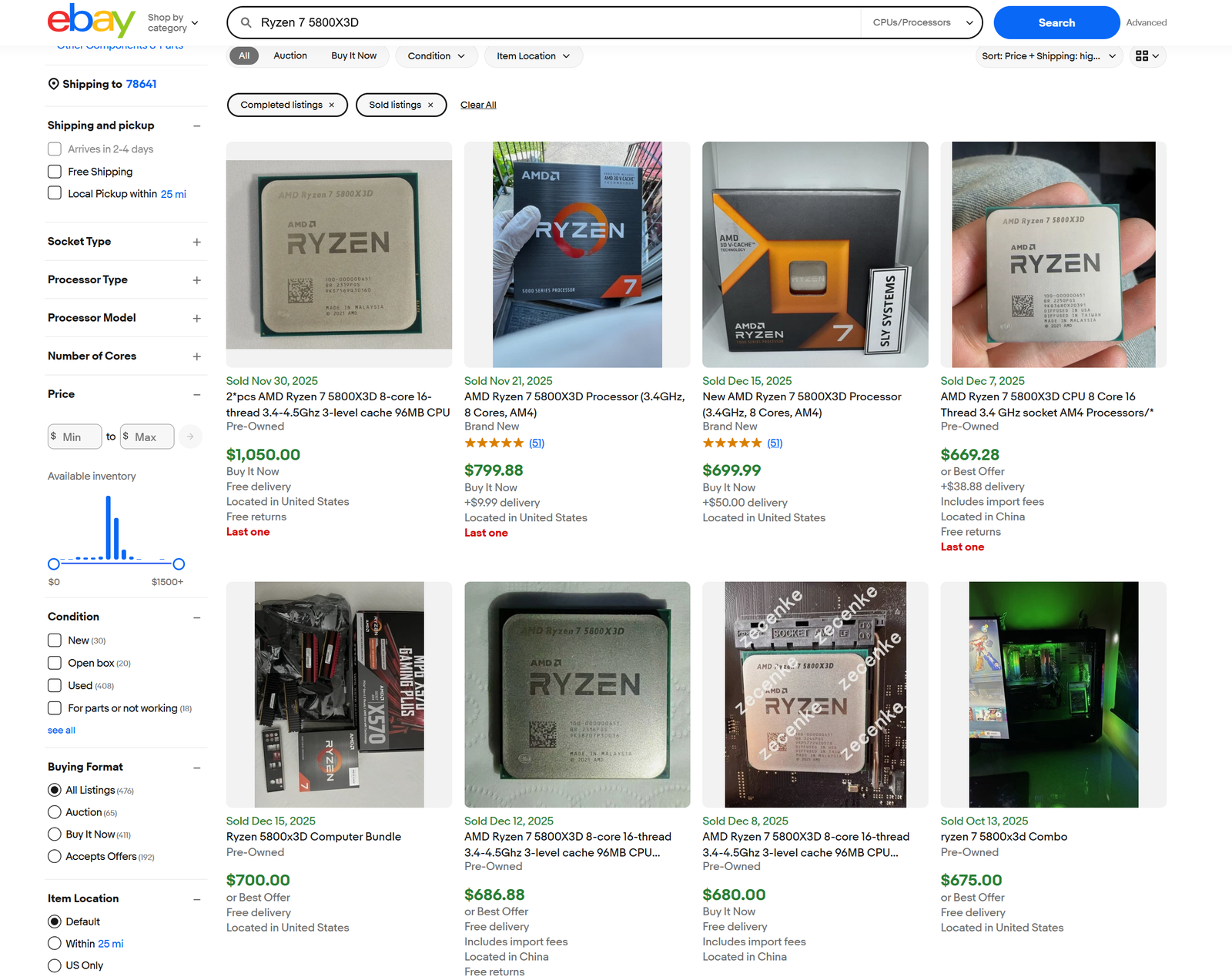Image resolution: width=1232 pixels, height=980 pixels.
Task: Click the blue Search button
Action: (x=1056, y=22)
